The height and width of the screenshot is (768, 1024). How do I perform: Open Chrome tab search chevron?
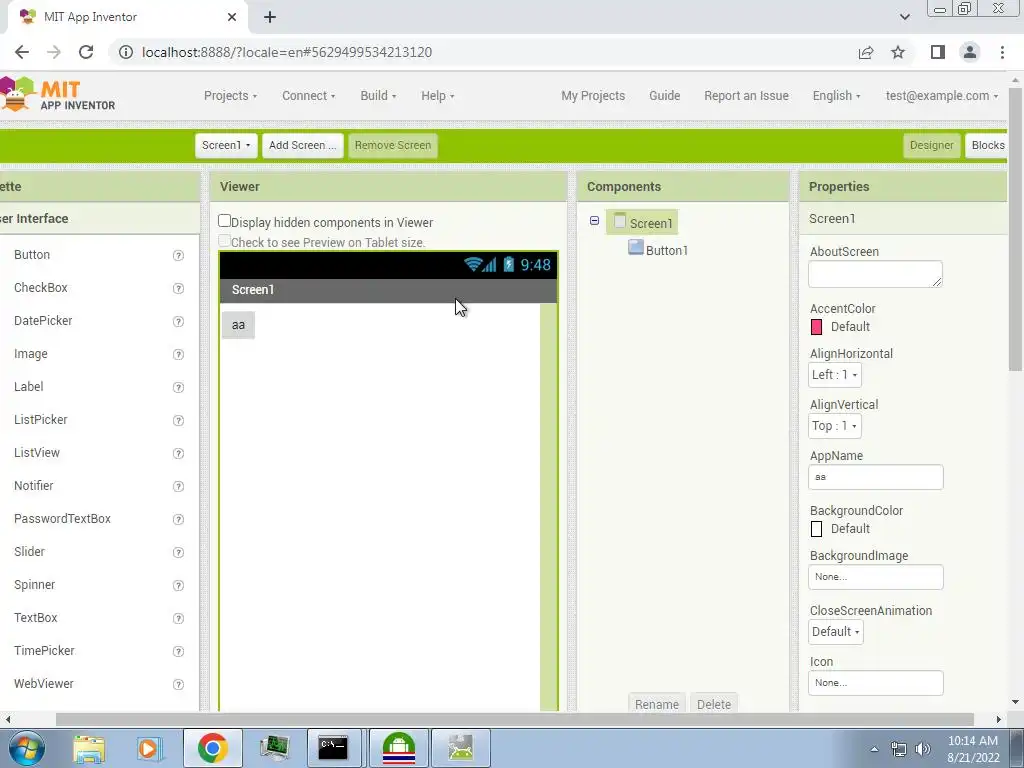point(904,17)
